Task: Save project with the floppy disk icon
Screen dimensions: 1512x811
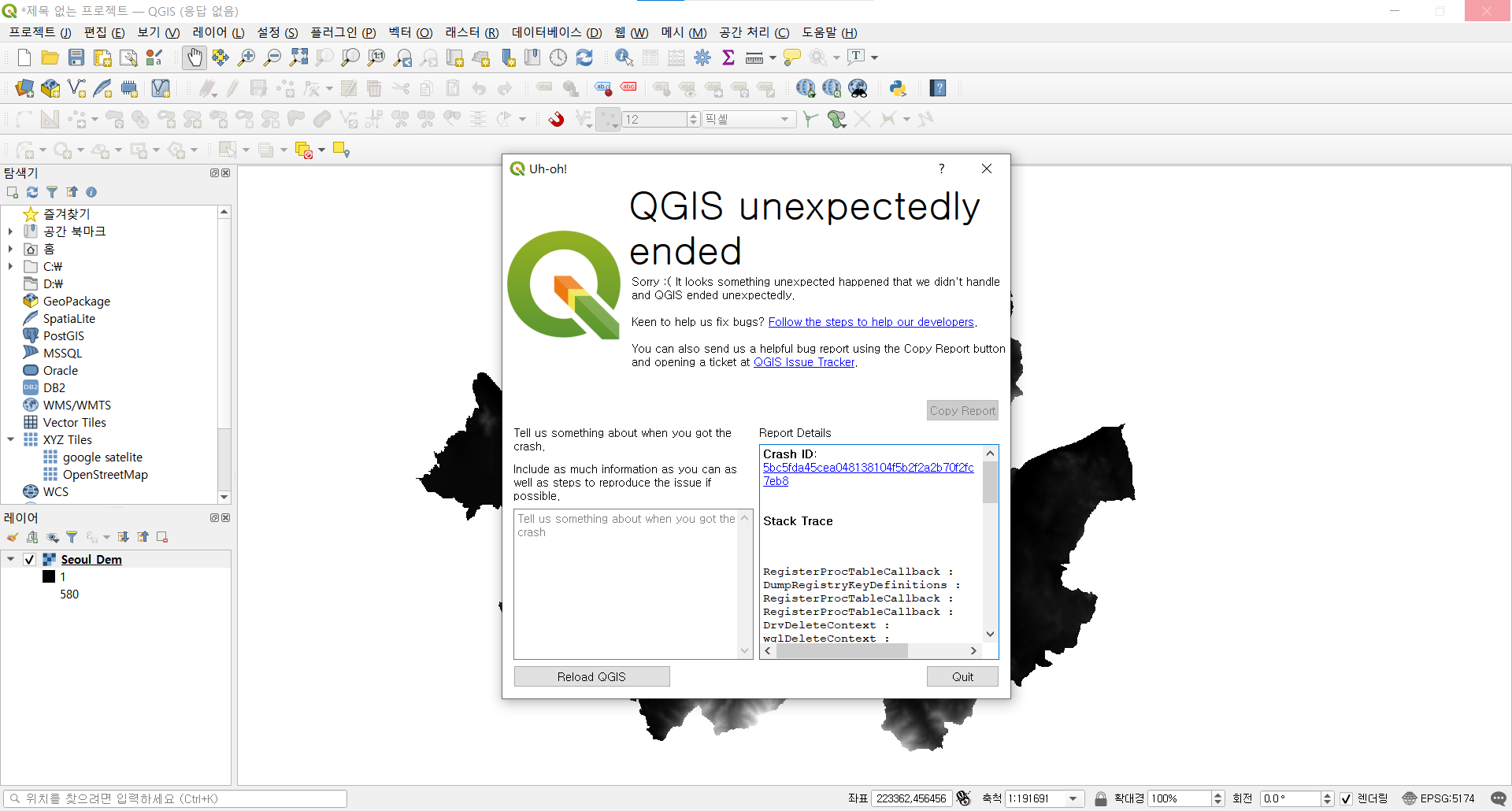Action: [x=76, y=57]
